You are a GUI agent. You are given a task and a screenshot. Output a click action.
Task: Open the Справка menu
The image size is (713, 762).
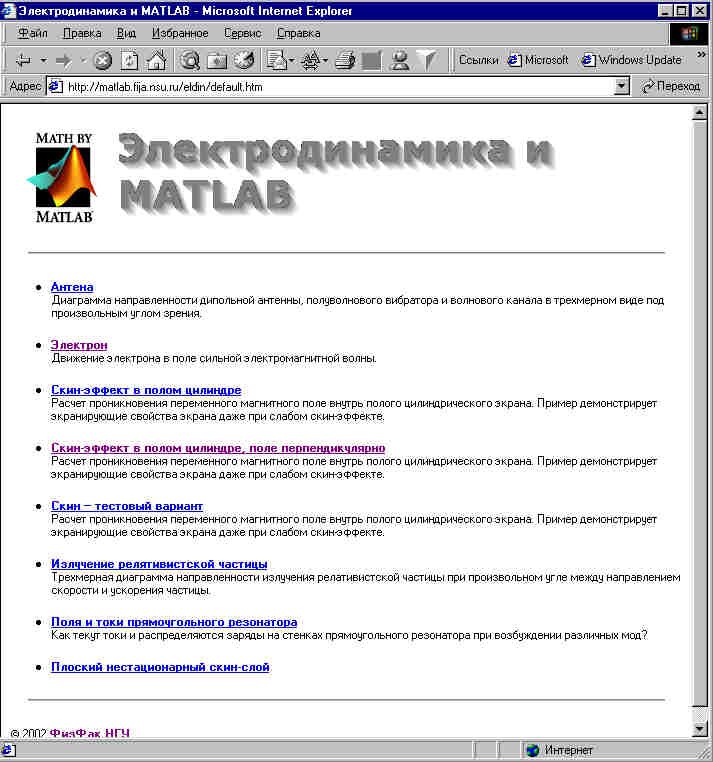click(x=298, y=34)
